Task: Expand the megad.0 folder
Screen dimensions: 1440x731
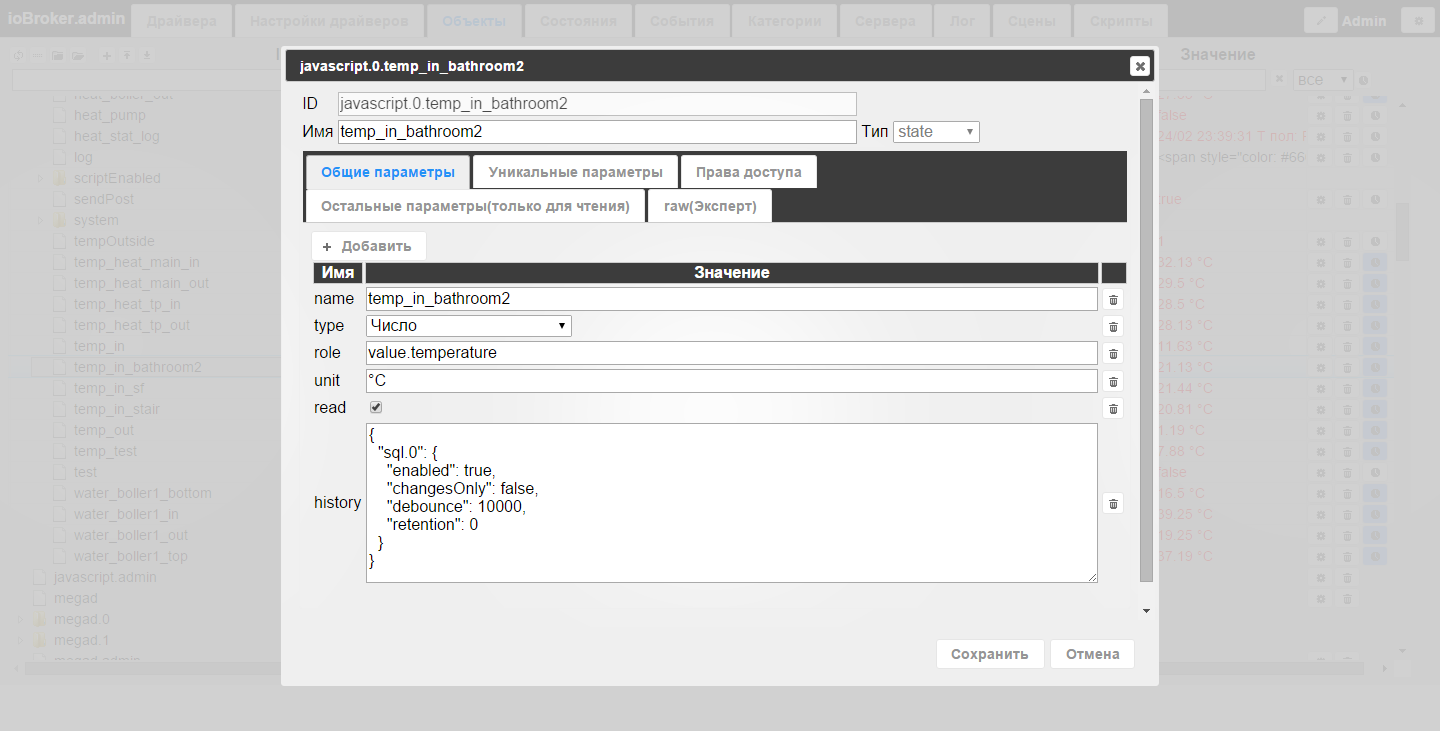Action: coord(21,620)
